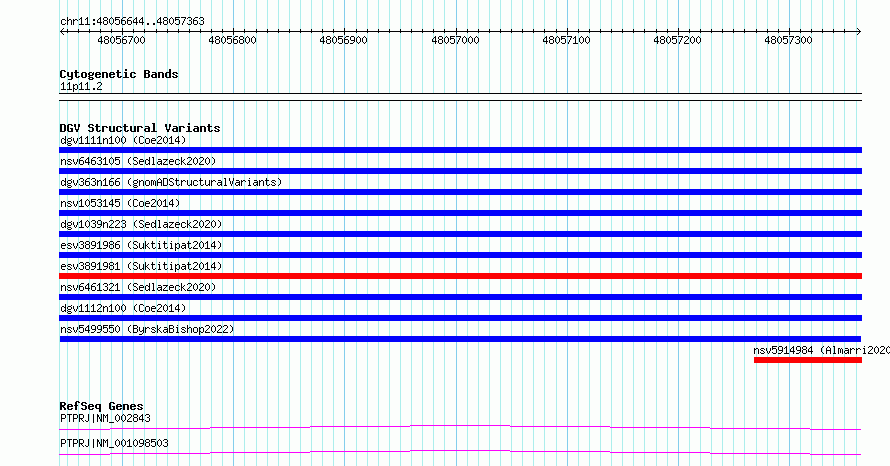Image resolution: width=890 pixels, height=466 pixels.
Task: Open nsv5914984 (Almarri2020) variant label
Action: click(821, 350)
